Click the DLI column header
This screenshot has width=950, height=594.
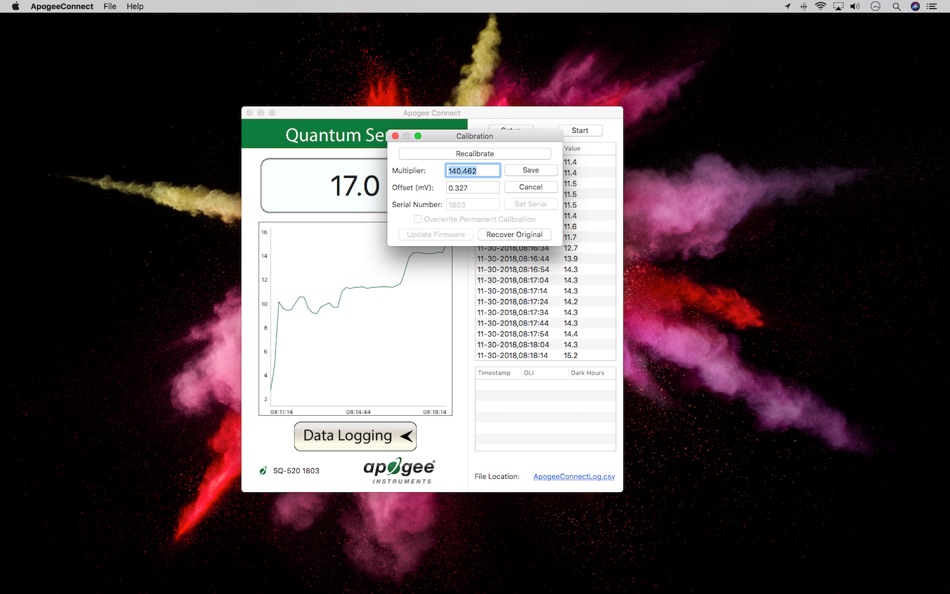click(x=529, y=373)
